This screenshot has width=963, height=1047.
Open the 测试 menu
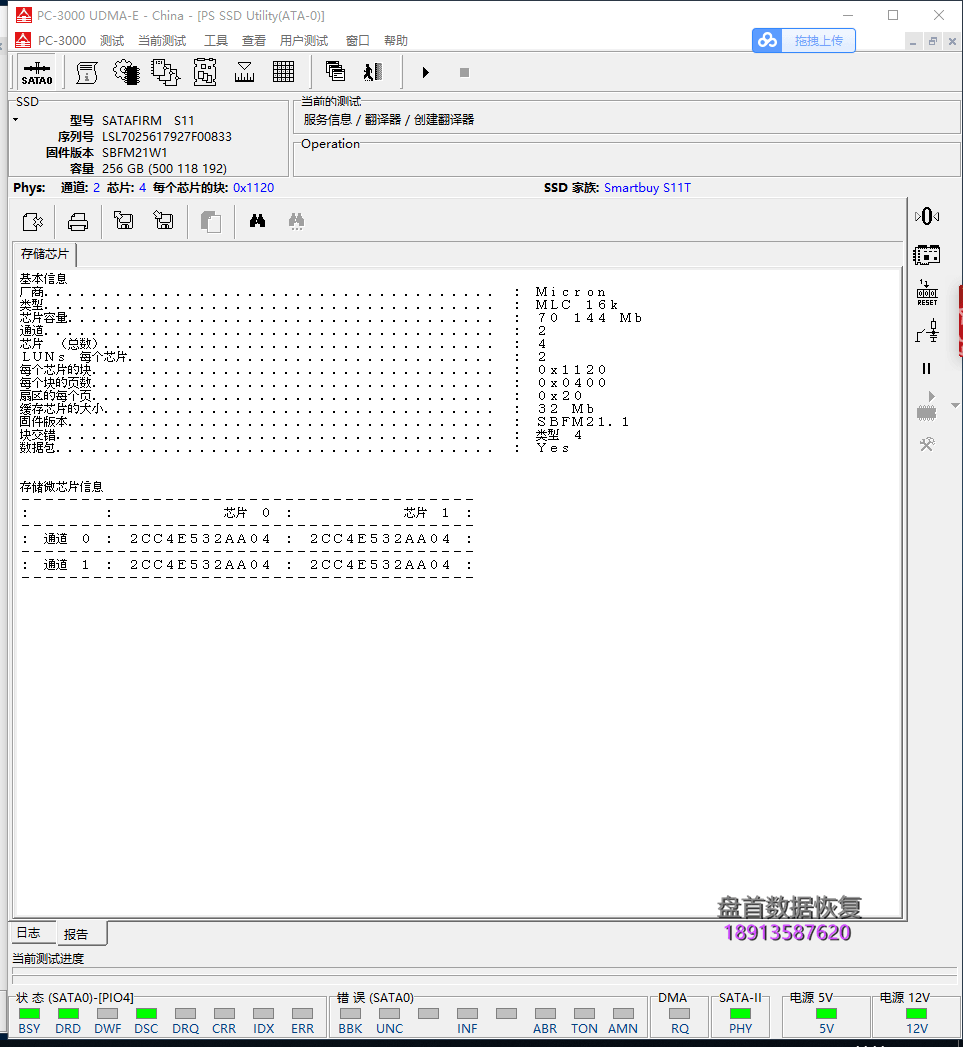112,41
